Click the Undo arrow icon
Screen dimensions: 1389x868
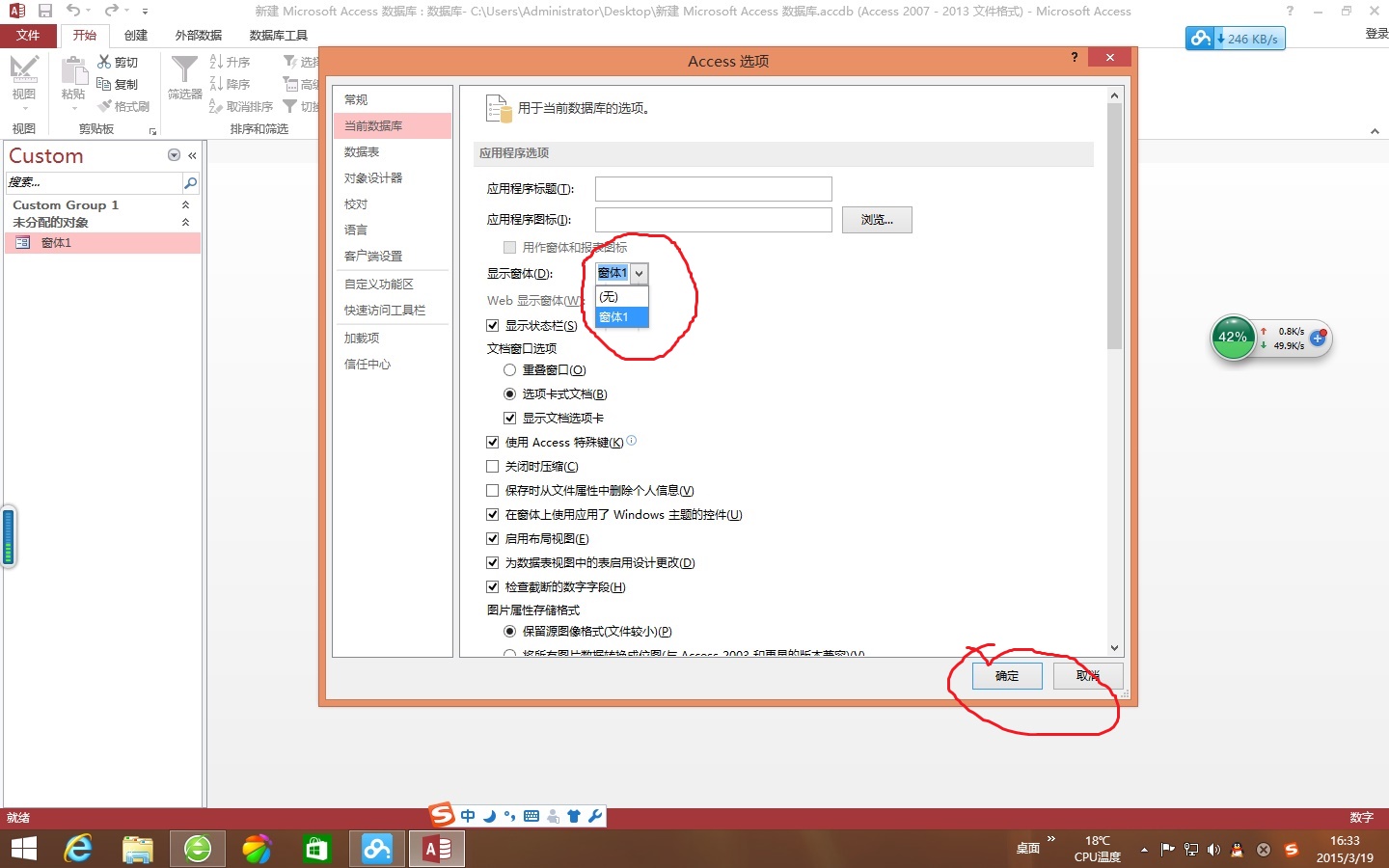pos(73,11)
